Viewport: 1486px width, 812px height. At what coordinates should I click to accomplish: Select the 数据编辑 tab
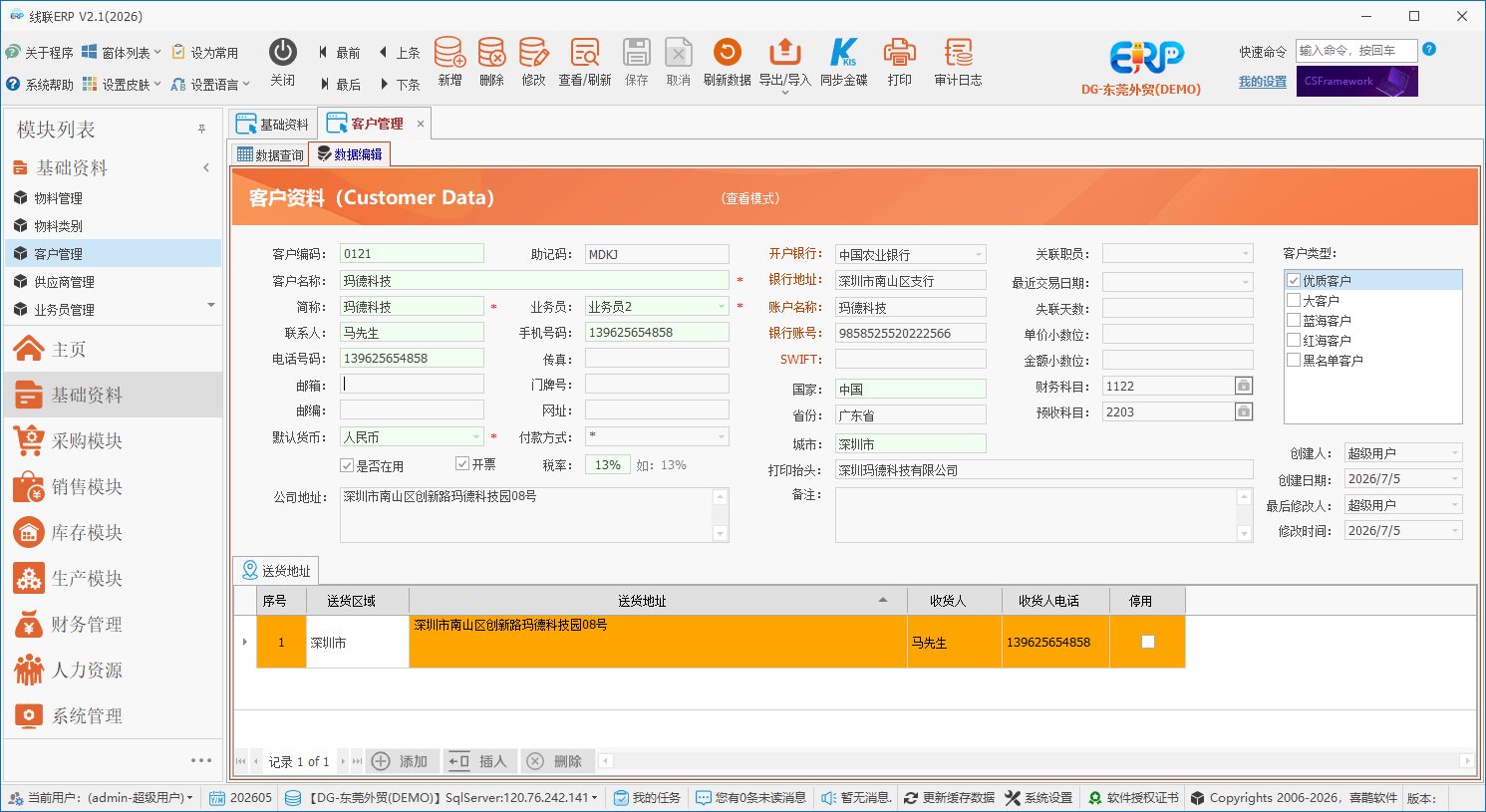tap(350, 154)
